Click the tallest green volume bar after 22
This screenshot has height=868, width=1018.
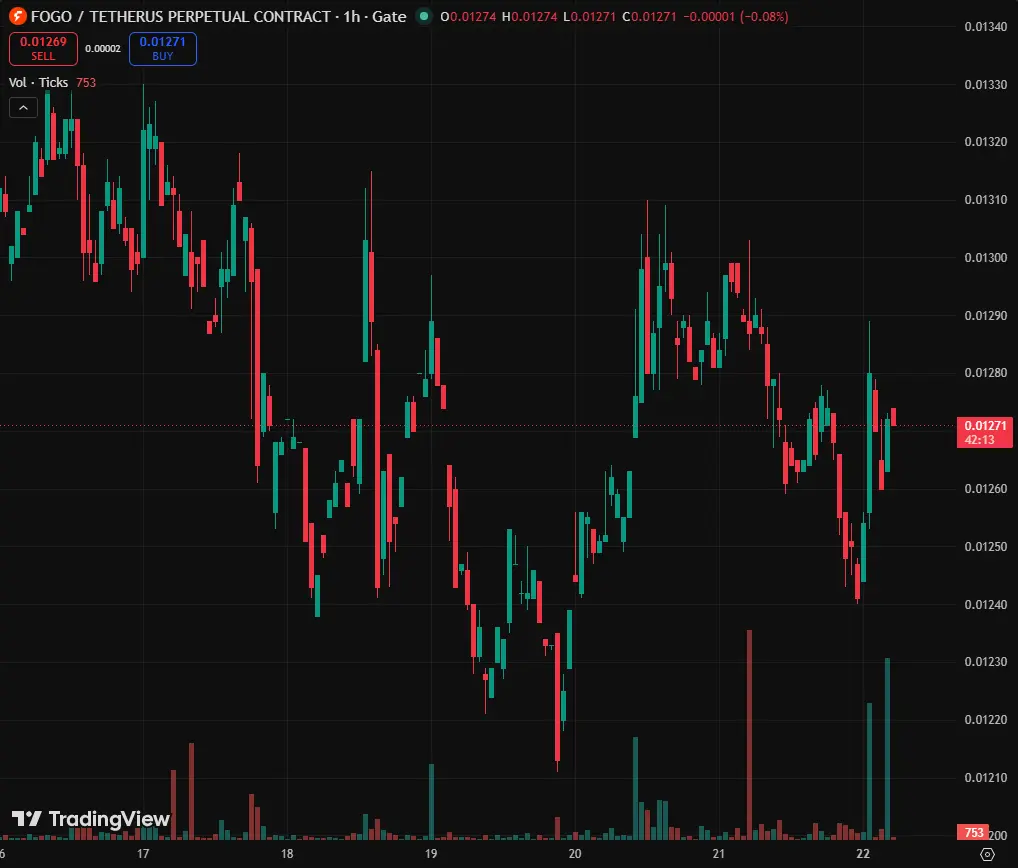tap(888, 749)
